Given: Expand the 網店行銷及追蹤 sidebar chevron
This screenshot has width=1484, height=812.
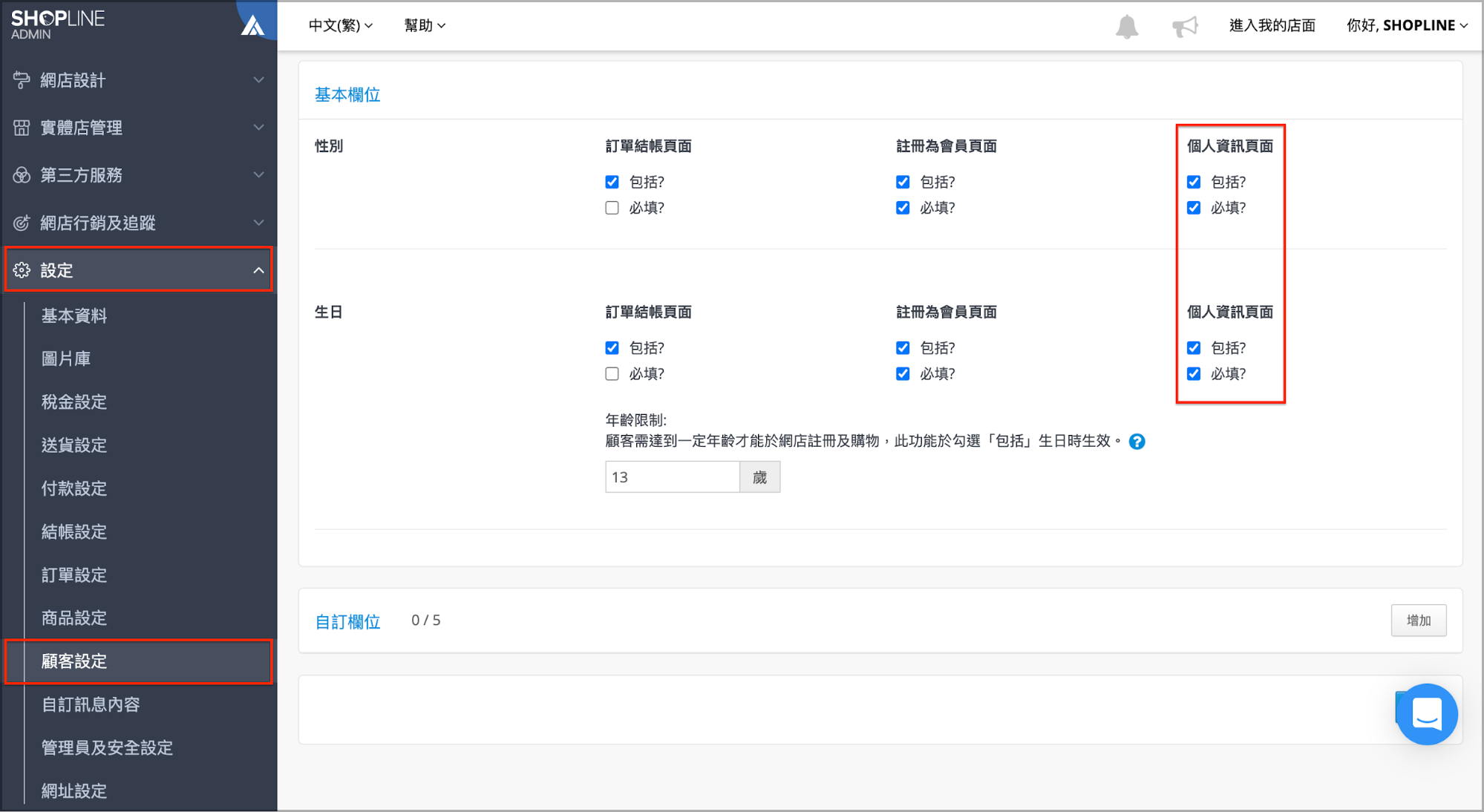Looking at the screenshot, I should [x=258, y=223].
